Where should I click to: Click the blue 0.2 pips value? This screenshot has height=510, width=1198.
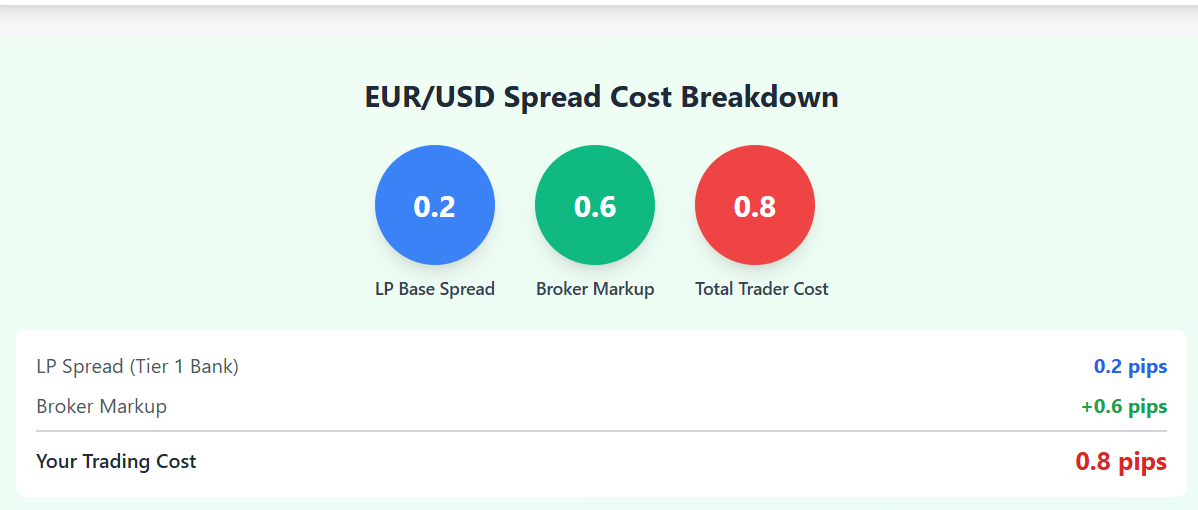(1130, 367)
